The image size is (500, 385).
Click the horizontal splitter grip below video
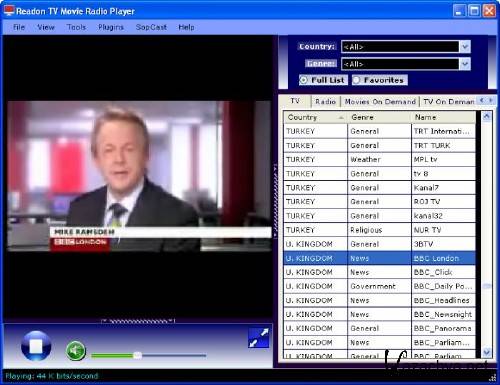138,321
